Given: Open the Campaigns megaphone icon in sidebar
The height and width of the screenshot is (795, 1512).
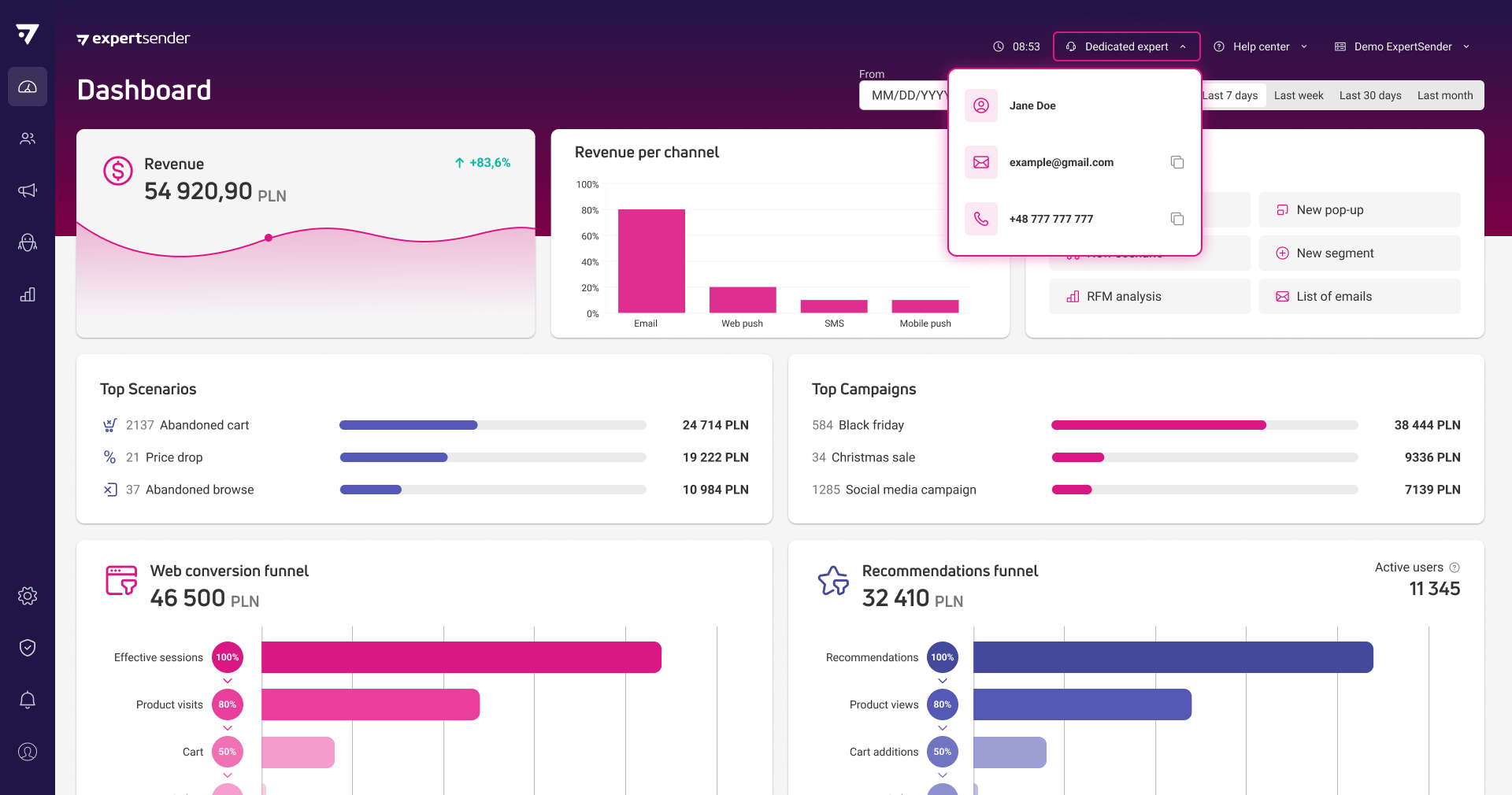Looking at the screenshot, I should [x=28, y=190].
